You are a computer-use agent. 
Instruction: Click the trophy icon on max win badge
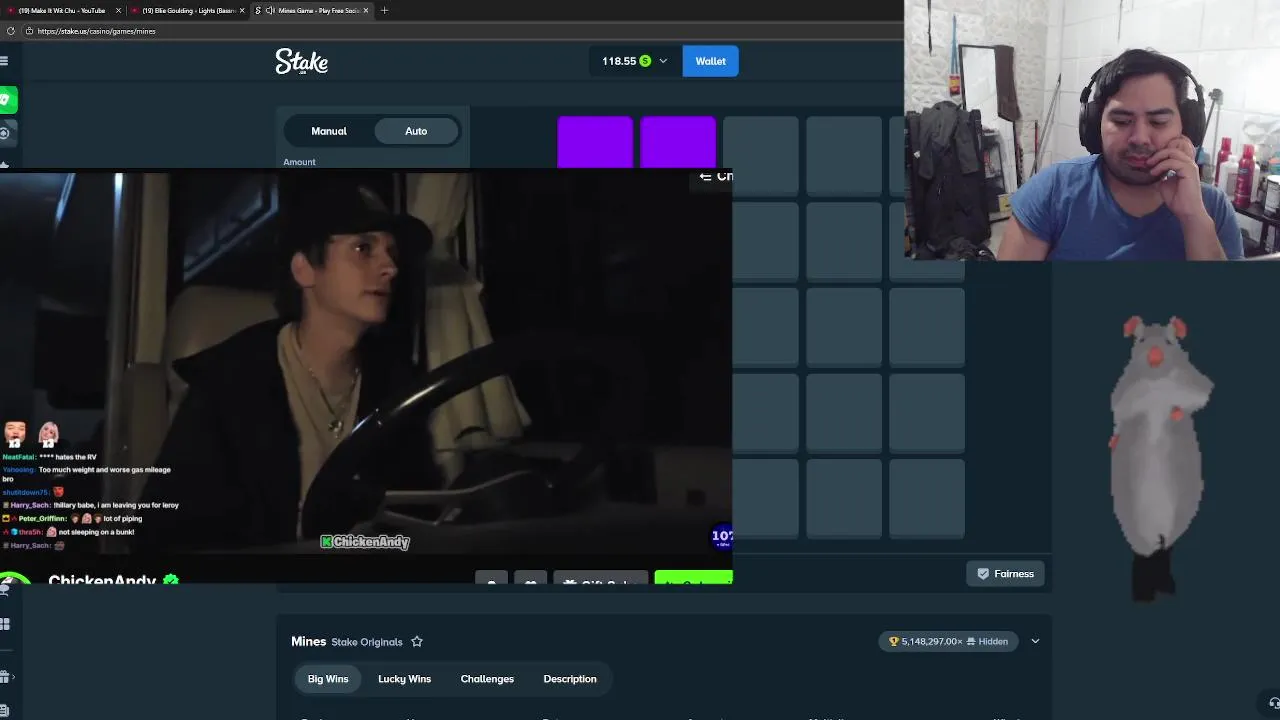coord(894,642)
